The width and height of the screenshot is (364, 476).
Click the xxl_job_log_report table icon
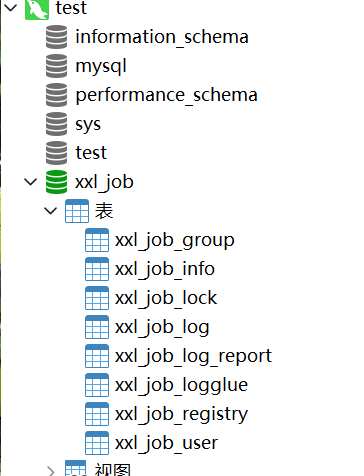tap(97, 356)
